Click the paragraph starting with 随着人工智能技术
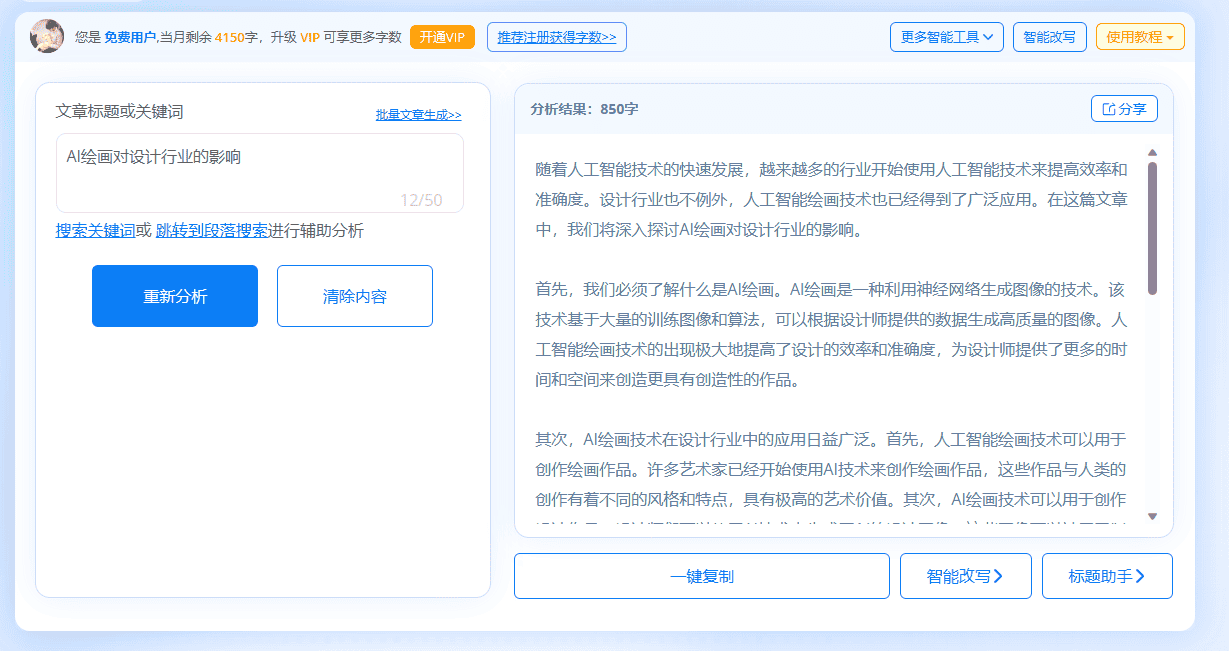 coord(831,199)
